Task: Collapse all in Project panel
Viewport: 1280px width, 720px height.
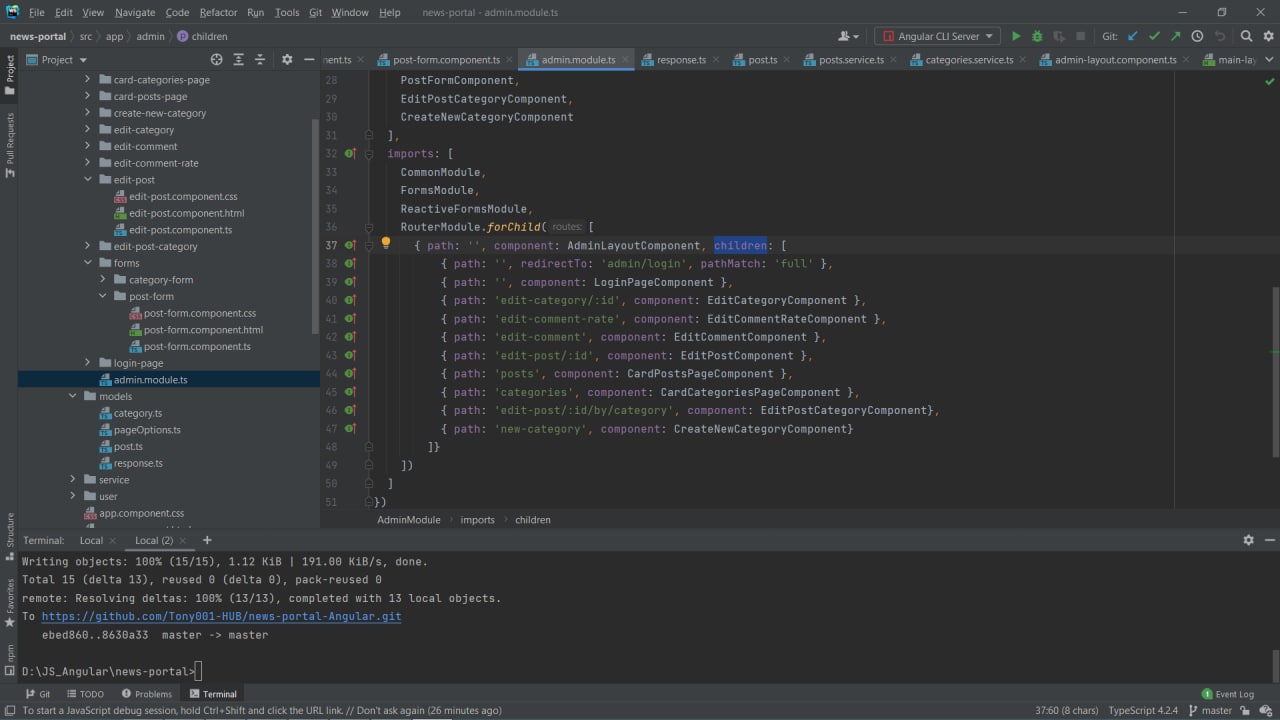Action: (260, 60)
